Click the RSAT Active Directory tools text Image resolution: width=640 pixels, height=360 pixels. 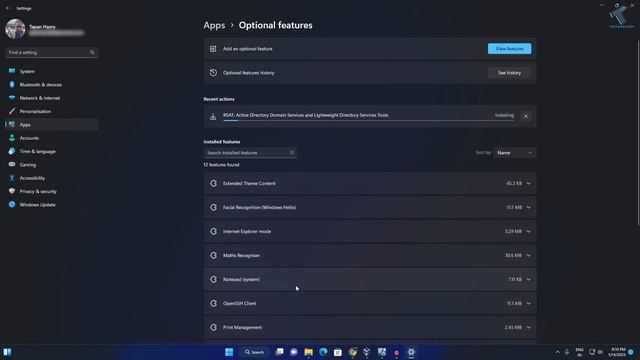pos(306,115)
